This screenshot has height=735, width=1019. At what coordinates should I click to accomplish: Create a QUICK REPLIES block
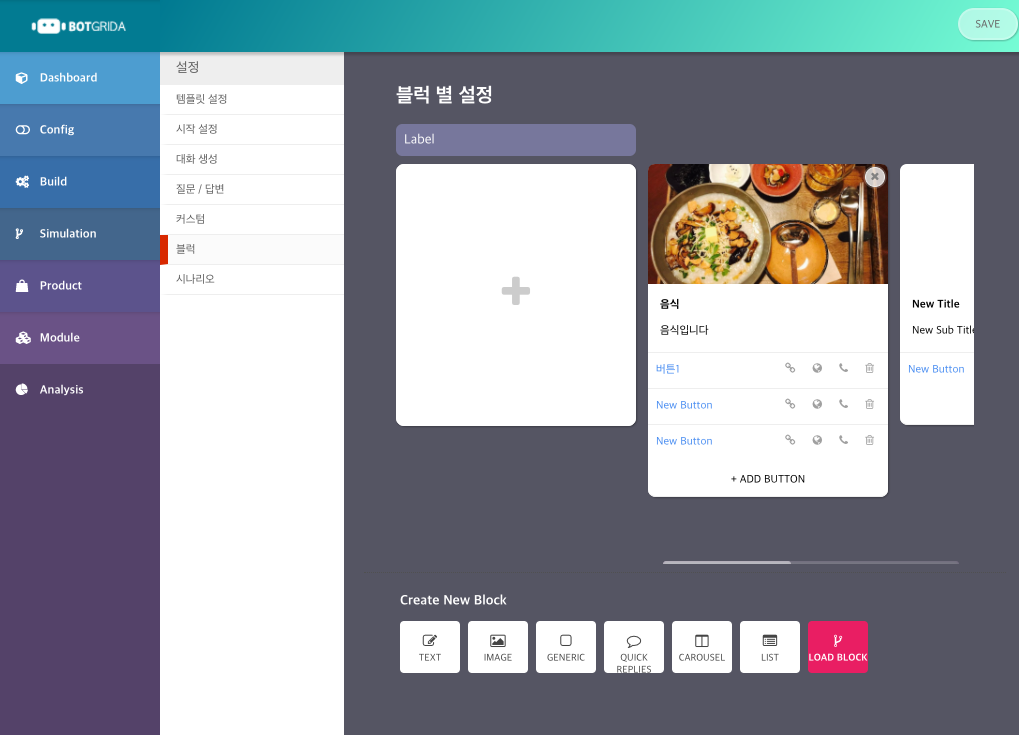coord(633,647)
